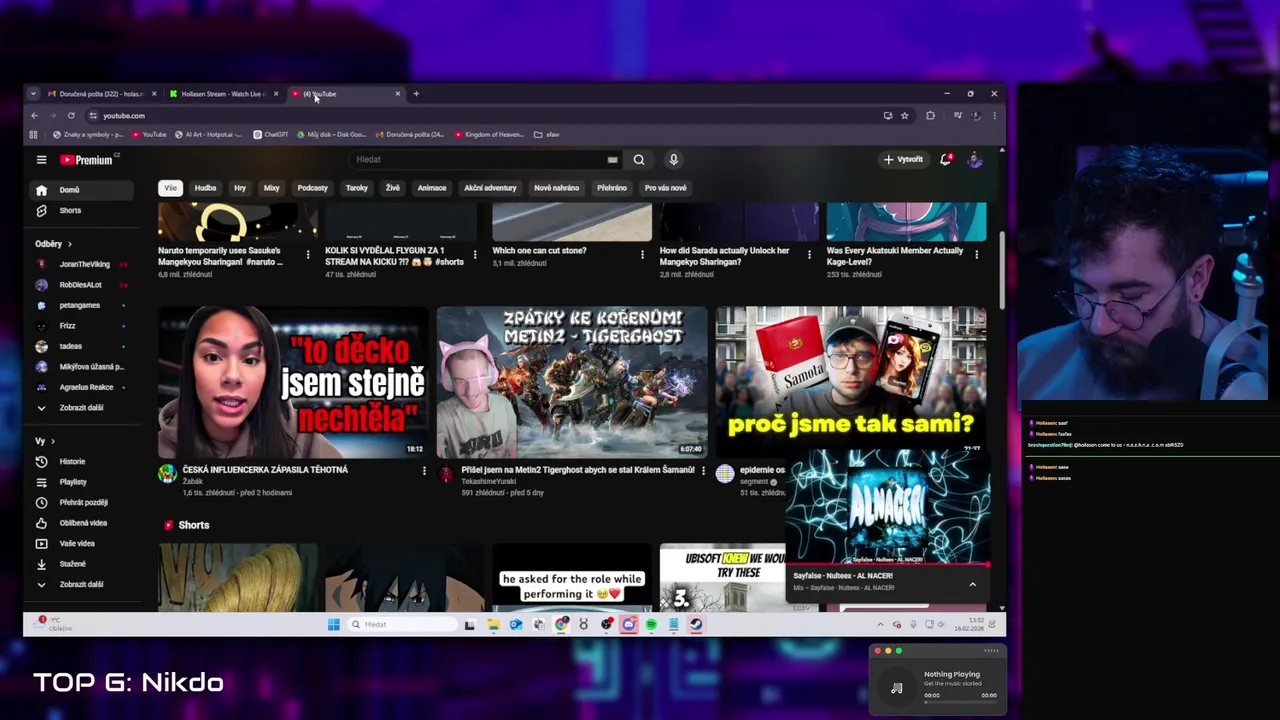Open the tab search dropdown arrow
1280x720 pixels.
[33, 94]
